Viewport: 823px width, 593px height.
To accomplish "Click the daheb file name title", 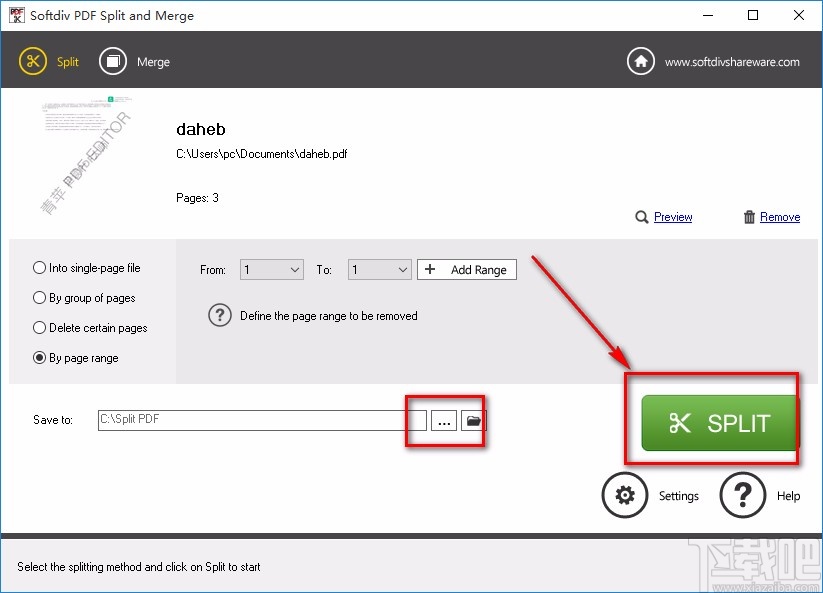I will (201, 129).
